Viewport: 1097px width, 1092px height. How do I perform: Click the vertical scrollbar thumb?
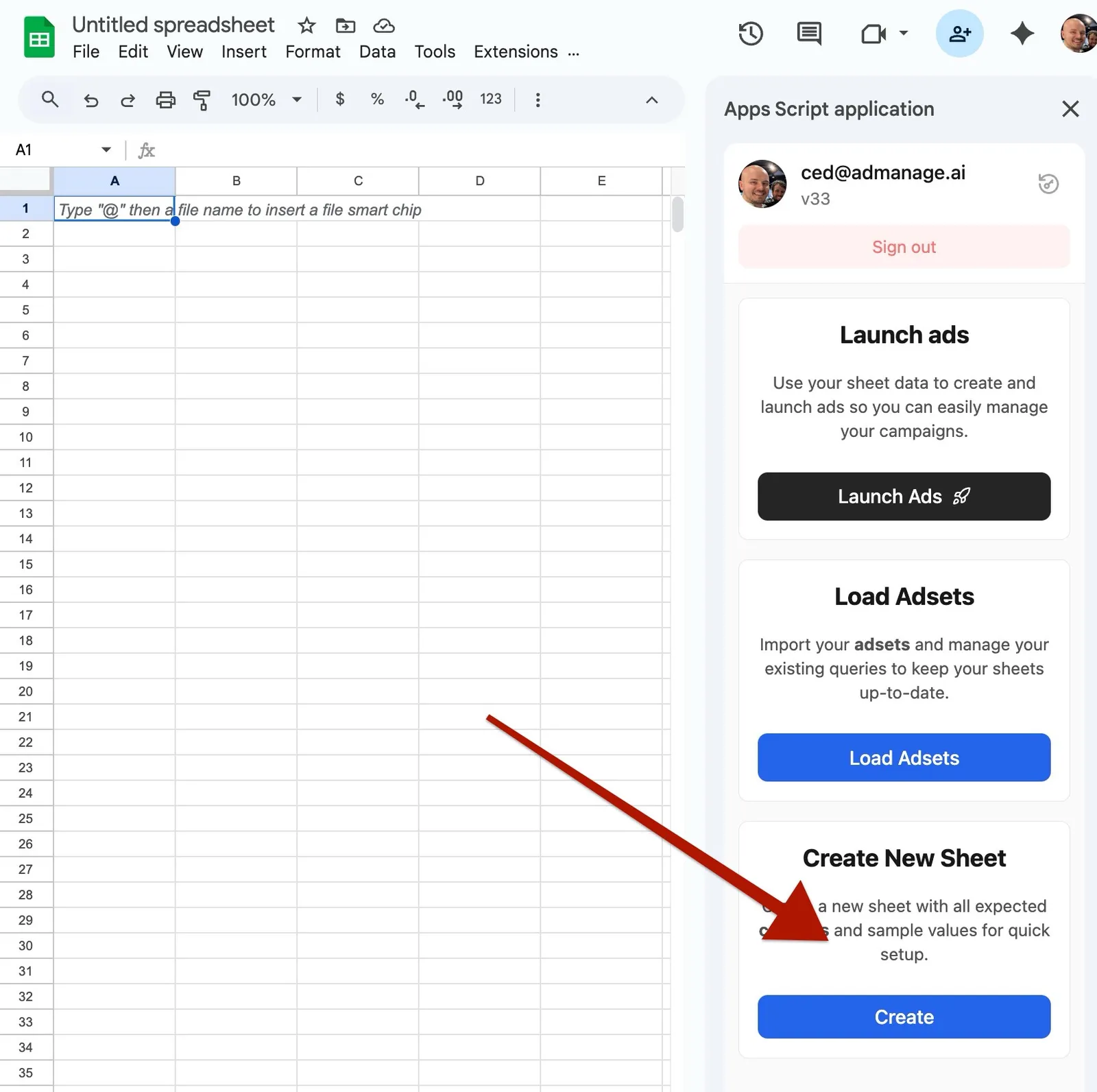(677, 215)
